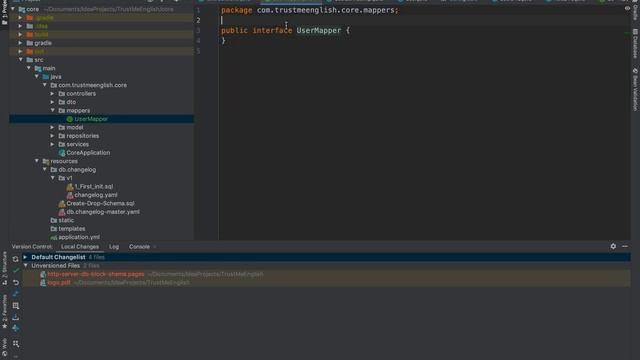640x360 pixels.
Task: Collapse the main folder
Action: click(x=29, y=68)
